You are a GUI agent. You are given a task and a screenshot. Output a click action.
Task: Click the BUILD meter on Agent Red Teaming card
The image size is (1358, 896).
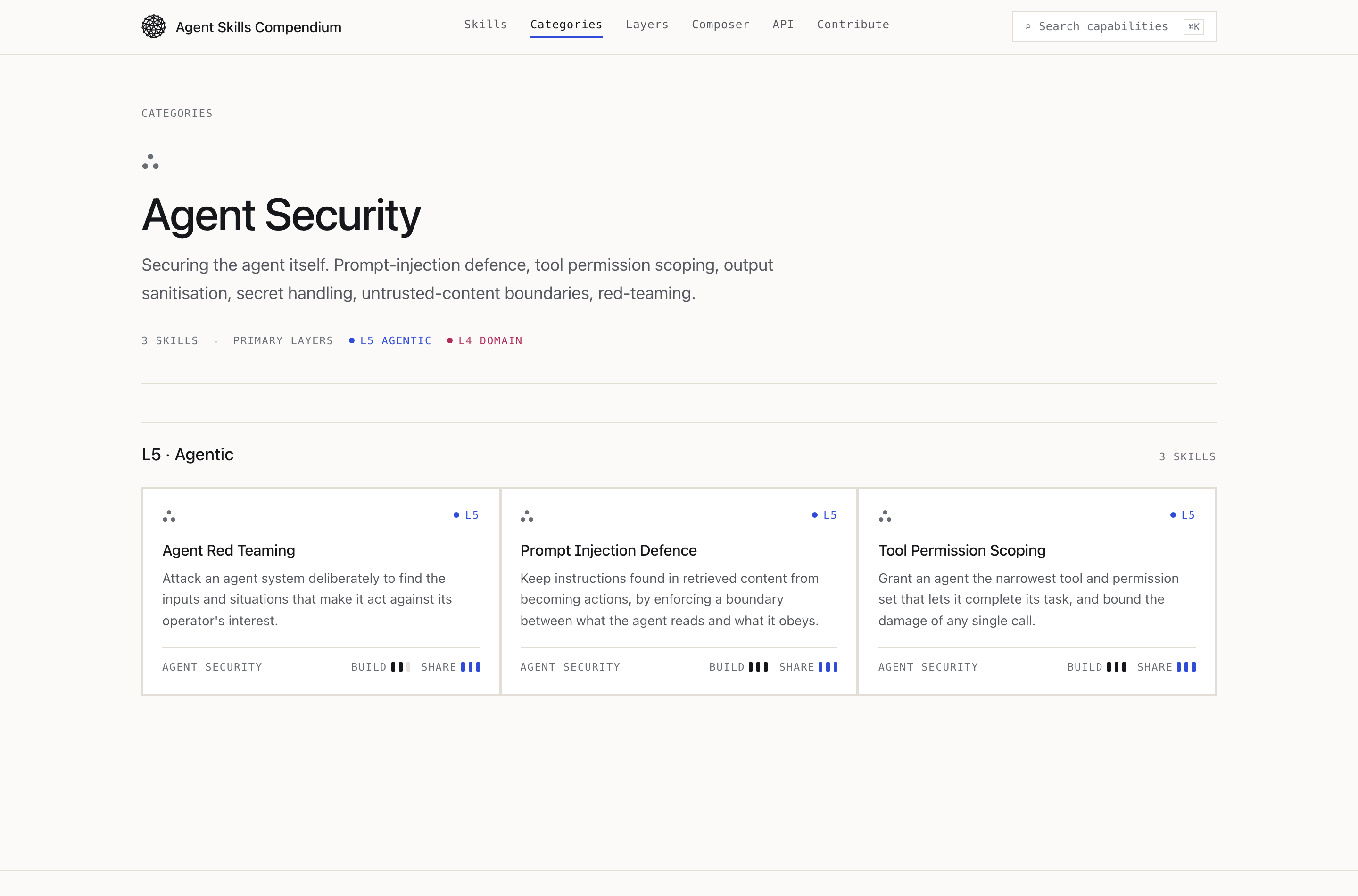point(381,667)
